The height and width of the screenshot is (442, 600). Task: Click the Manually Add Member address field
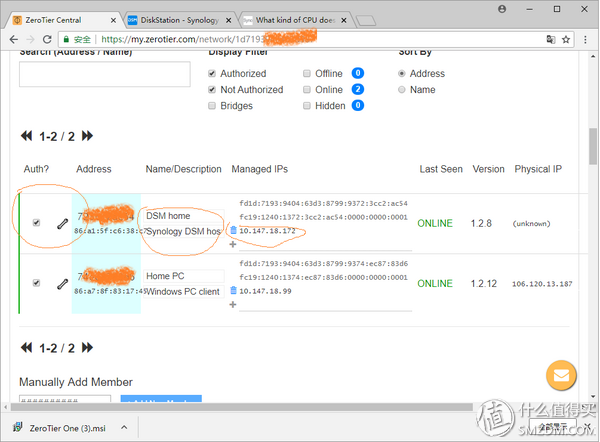pyautogui.click(x=65, y=399)
